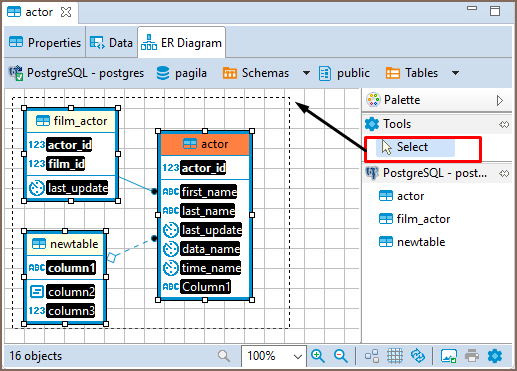Pin the PostgreSQL palette drawer
This screenshot has height=371, width=517.
click(504, 173)
